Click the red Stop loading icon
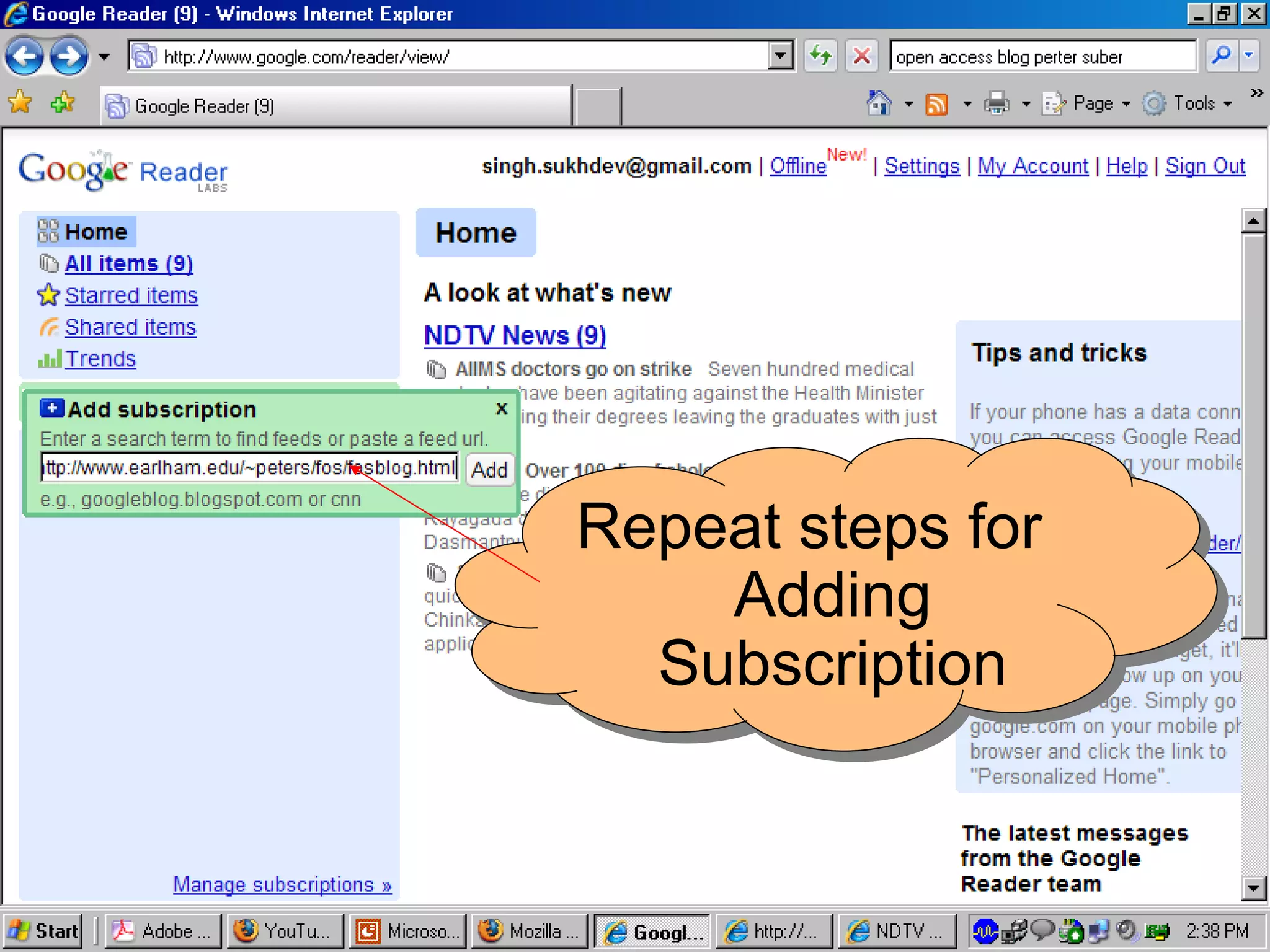 [862, 57]
